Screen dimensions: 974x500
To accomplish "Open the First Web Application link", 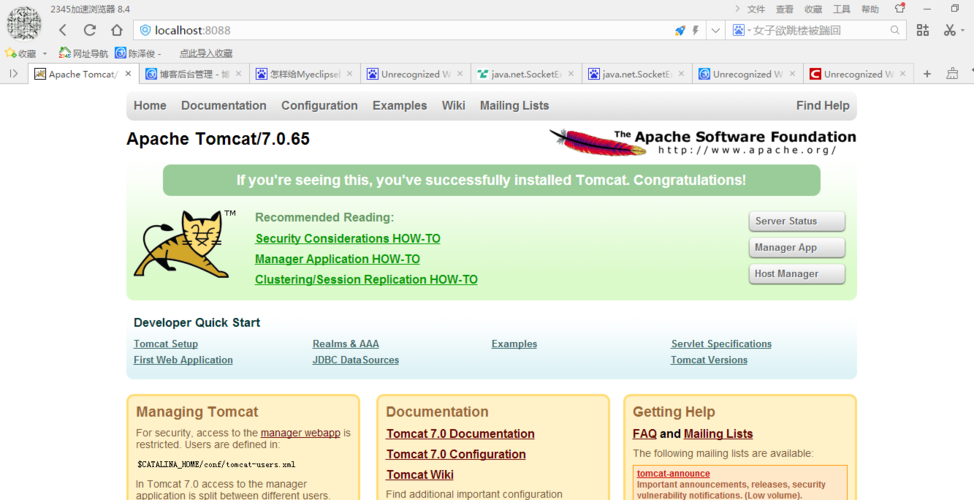I will click(x=183, y=360).
